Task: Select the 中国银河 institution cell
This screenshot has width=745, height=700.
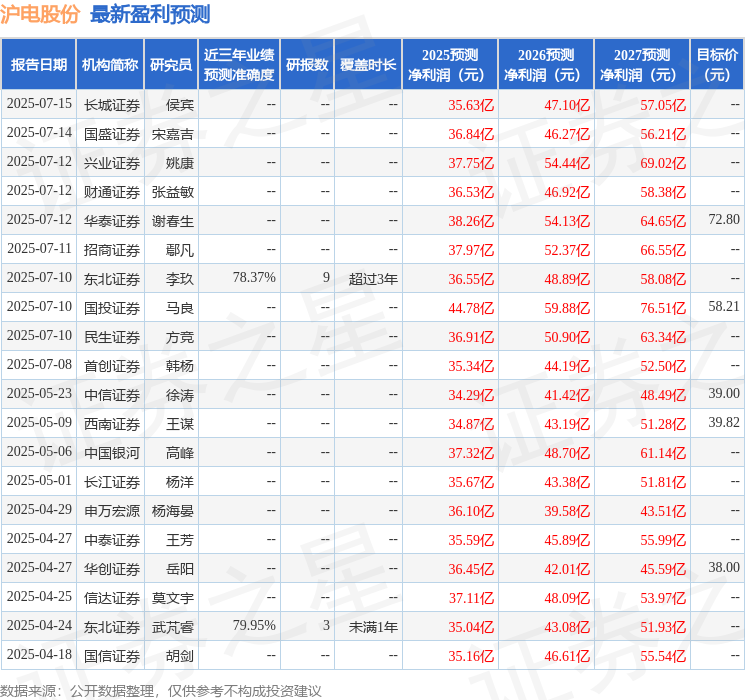Action: click(x=112, y=453)
